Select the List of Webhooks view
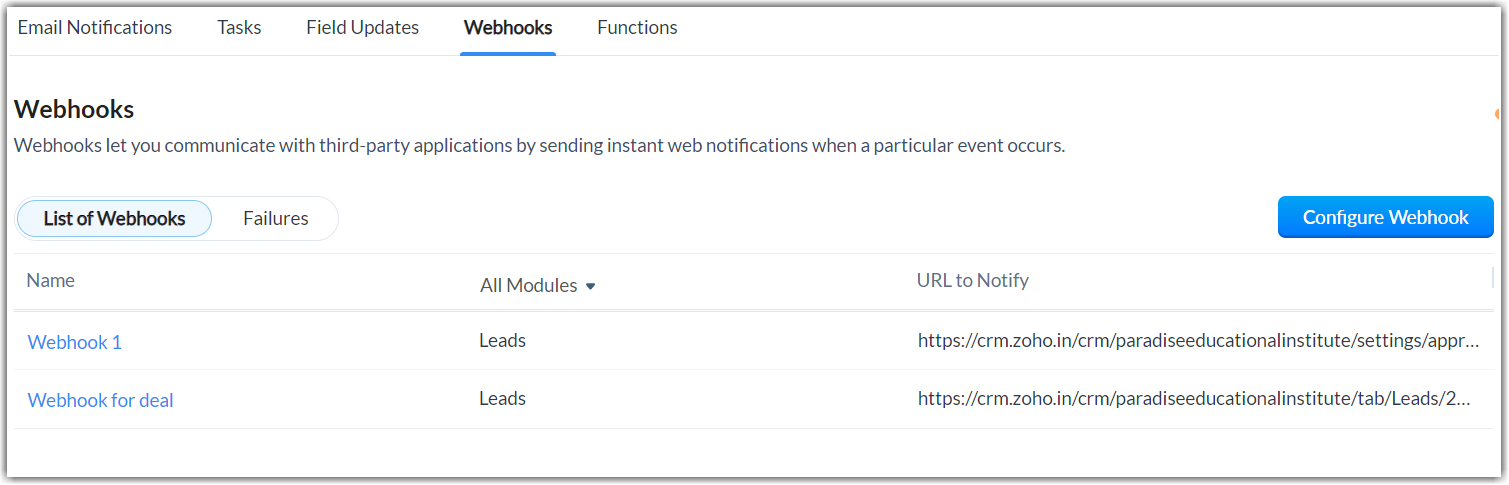Image resolution: width=1509 pixels, height=485 pixels. 114,218
